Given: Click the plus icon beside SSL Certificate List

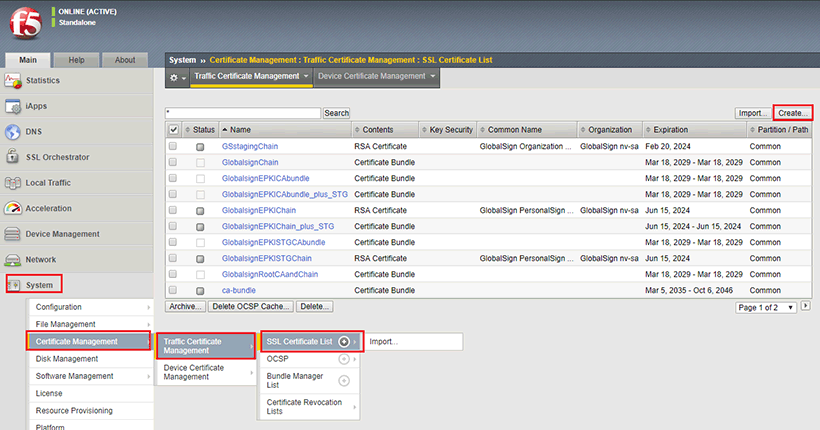Looking at the screenshot, I should (x=344, y=342).
